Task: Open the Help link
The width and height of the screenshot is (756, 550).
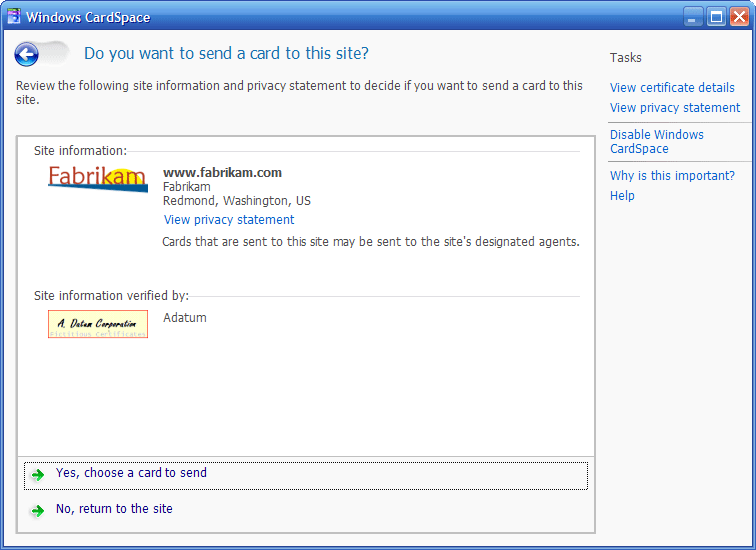Action: click(x=622, y=196)
